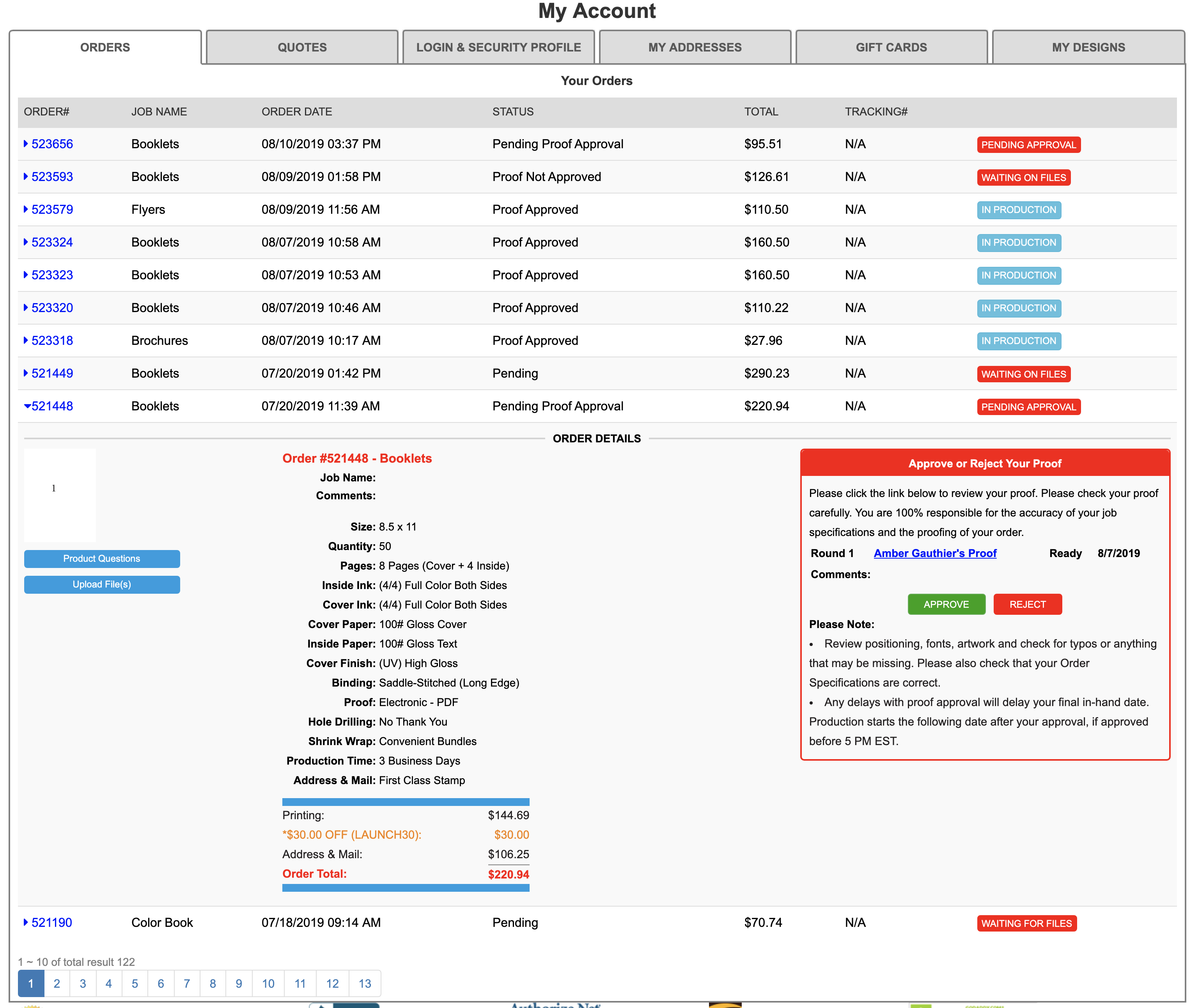Viewport: 1191px width, 1008px height.
Task: Switch to the Quotes tab
Action: (301, 48)
